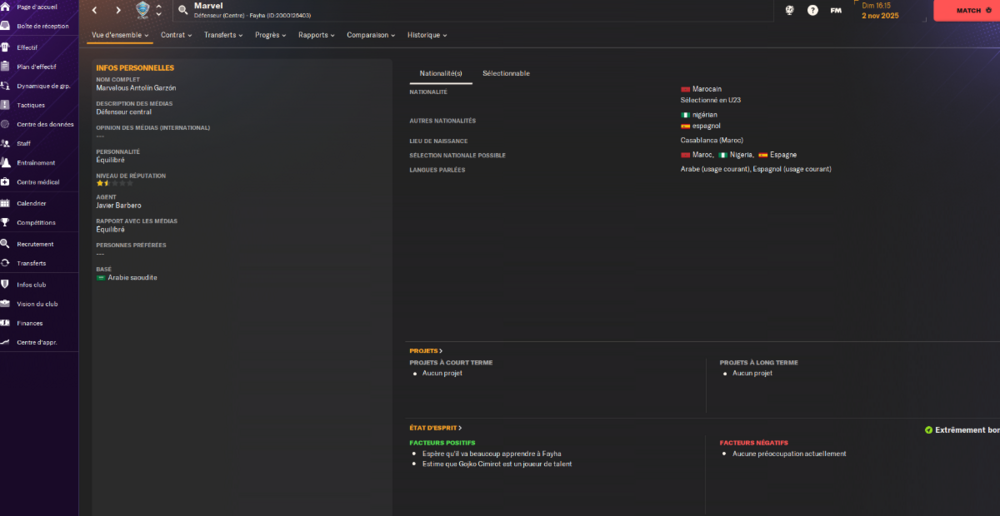Go to Centre médical in sidebar

pos(37,183)
